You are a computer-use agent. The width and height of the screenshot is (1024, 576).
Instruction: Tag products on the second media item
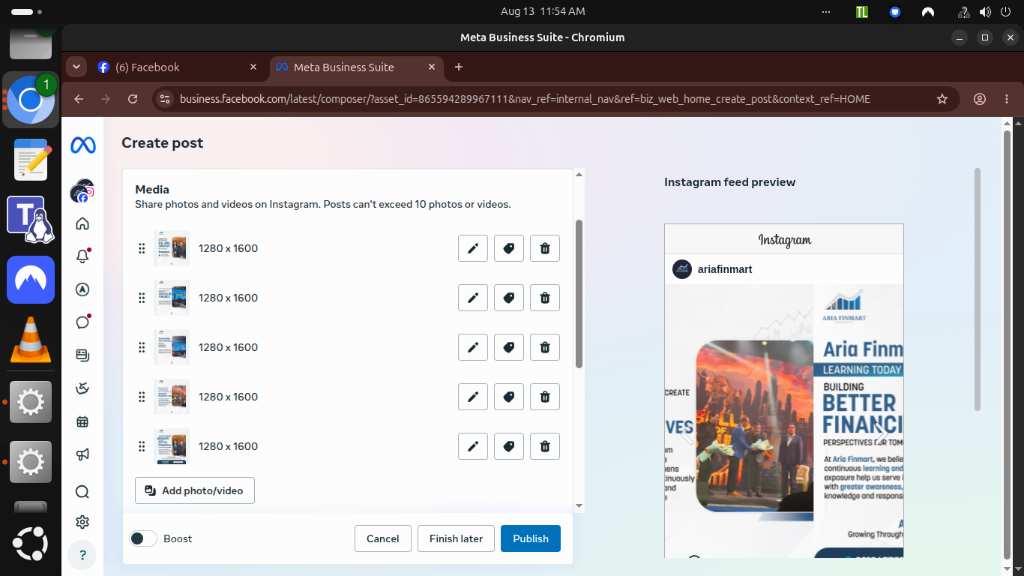508,298
